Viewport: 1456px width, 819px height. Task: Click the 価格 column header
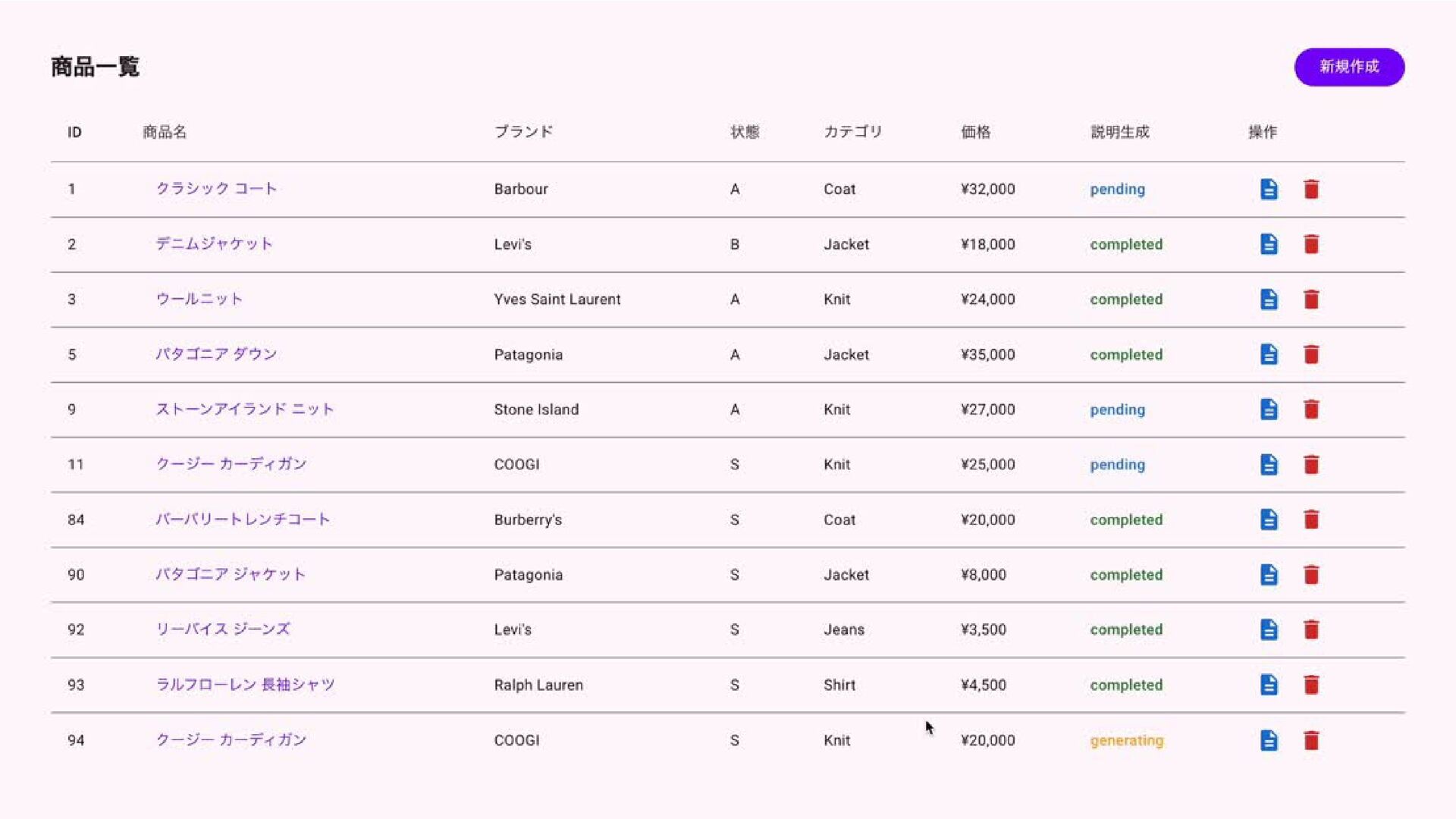coord(975,132)
